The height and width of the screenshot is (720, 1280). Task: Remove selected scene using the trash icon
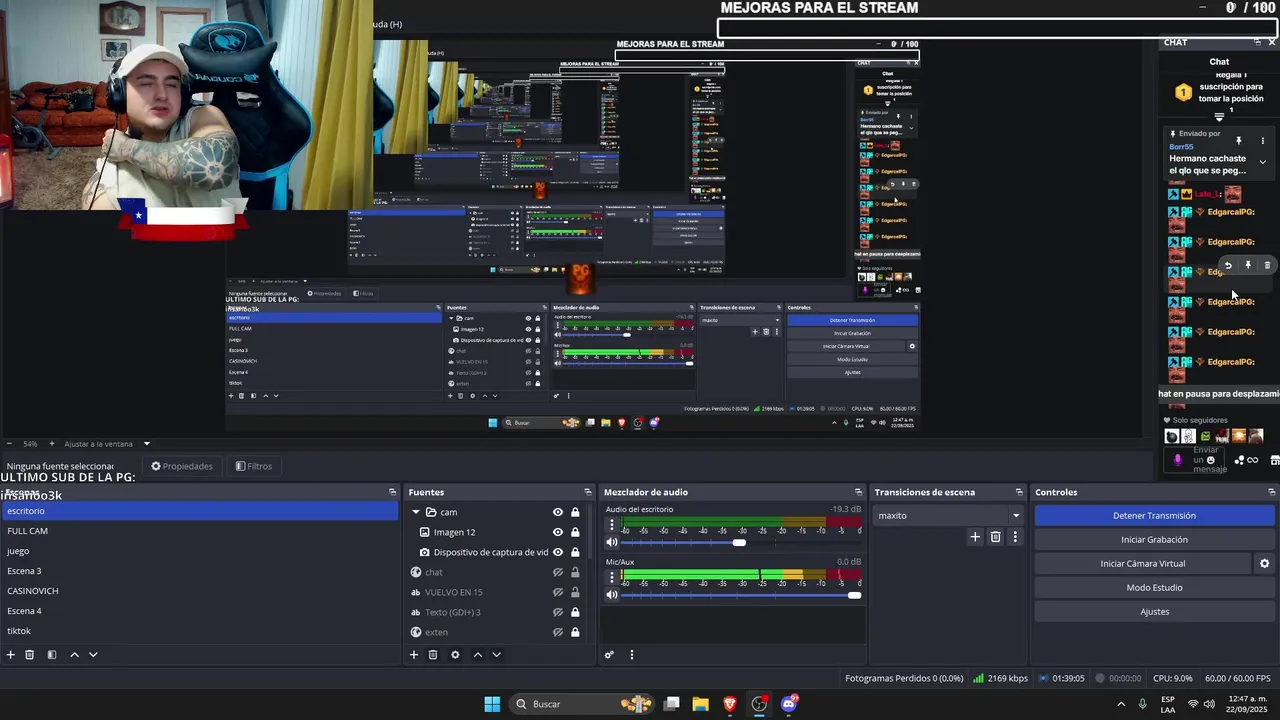point(30,655)
